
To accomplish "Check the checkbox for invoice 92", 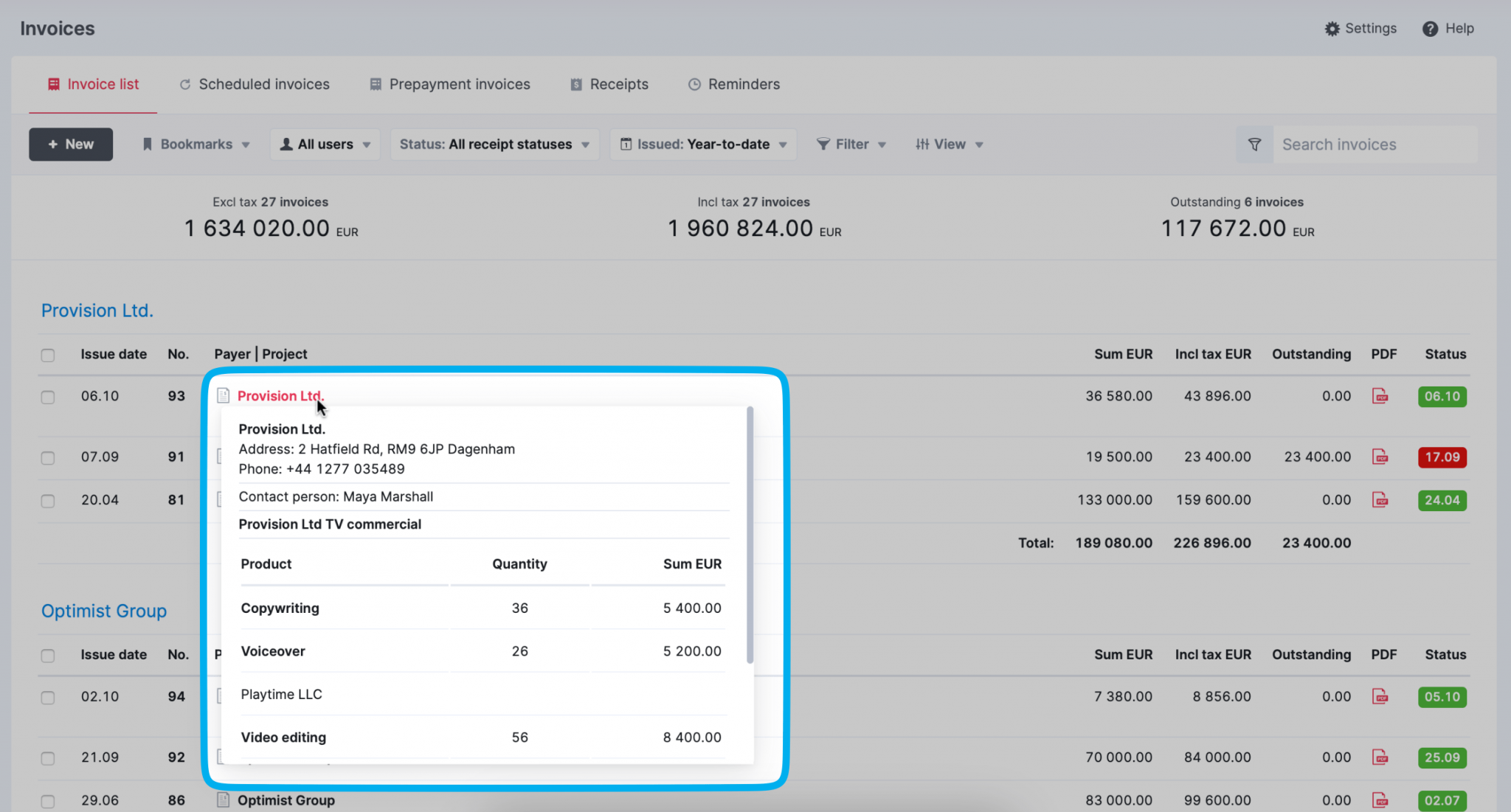I will pos(48,757).
